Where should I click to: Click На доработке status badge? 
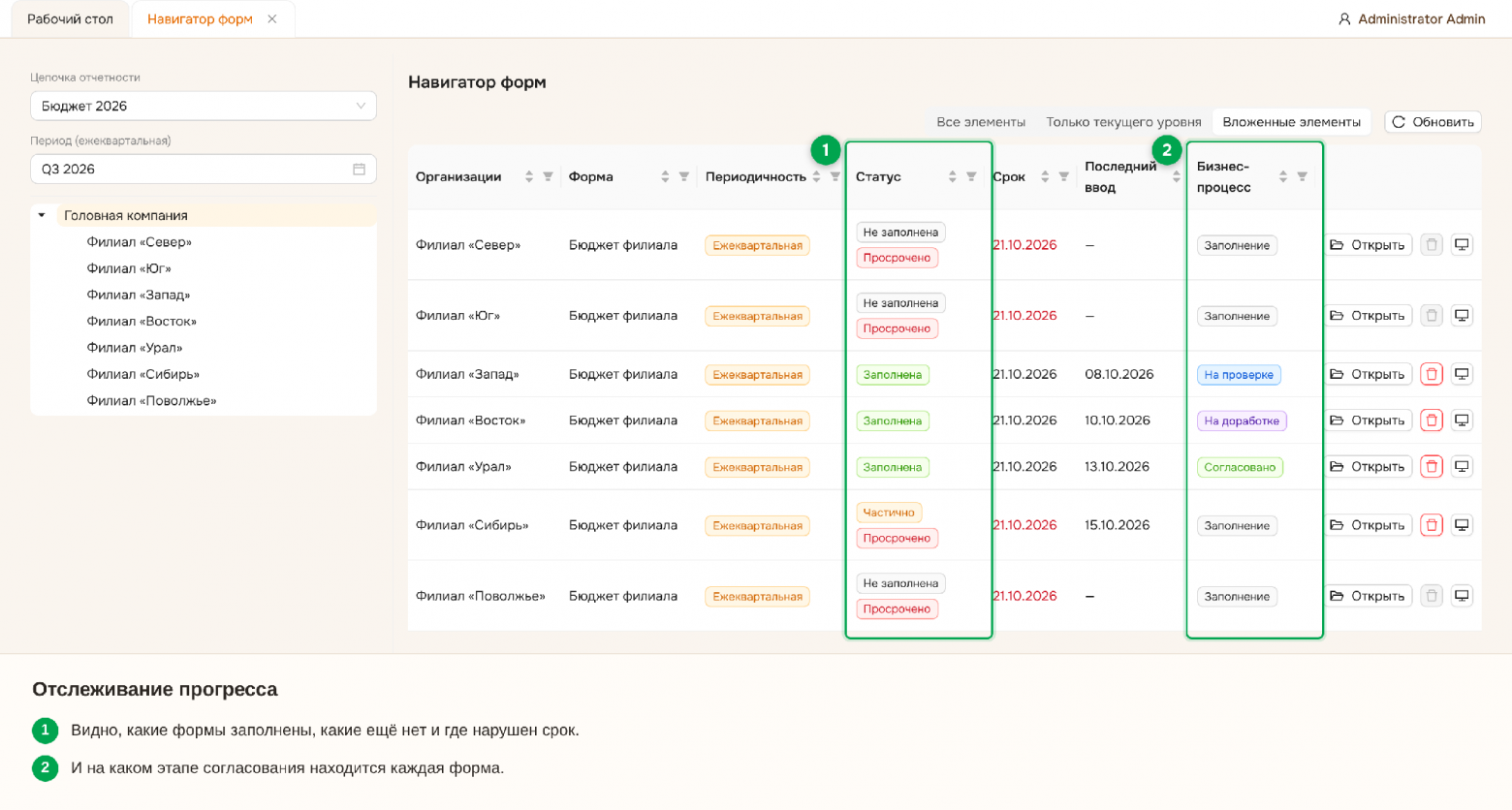[x=1242, y=421]
